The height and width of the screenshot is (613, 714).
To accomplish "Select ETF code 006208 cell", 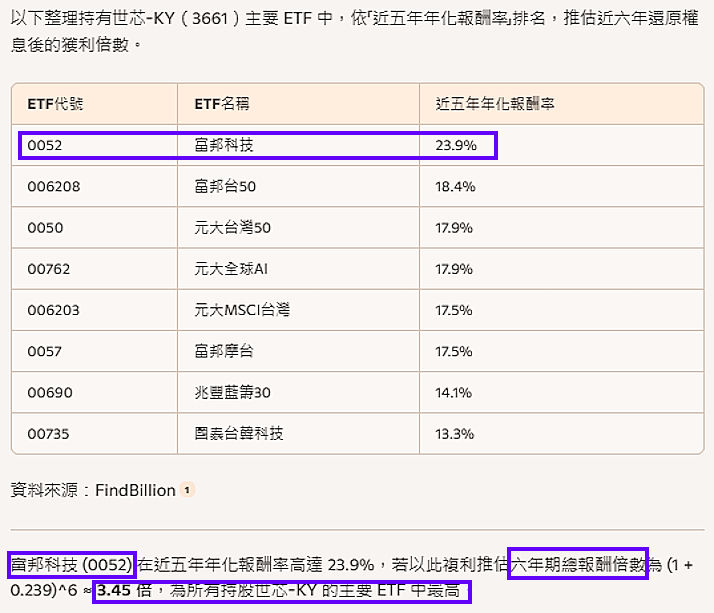I will (x=95, y=186).
